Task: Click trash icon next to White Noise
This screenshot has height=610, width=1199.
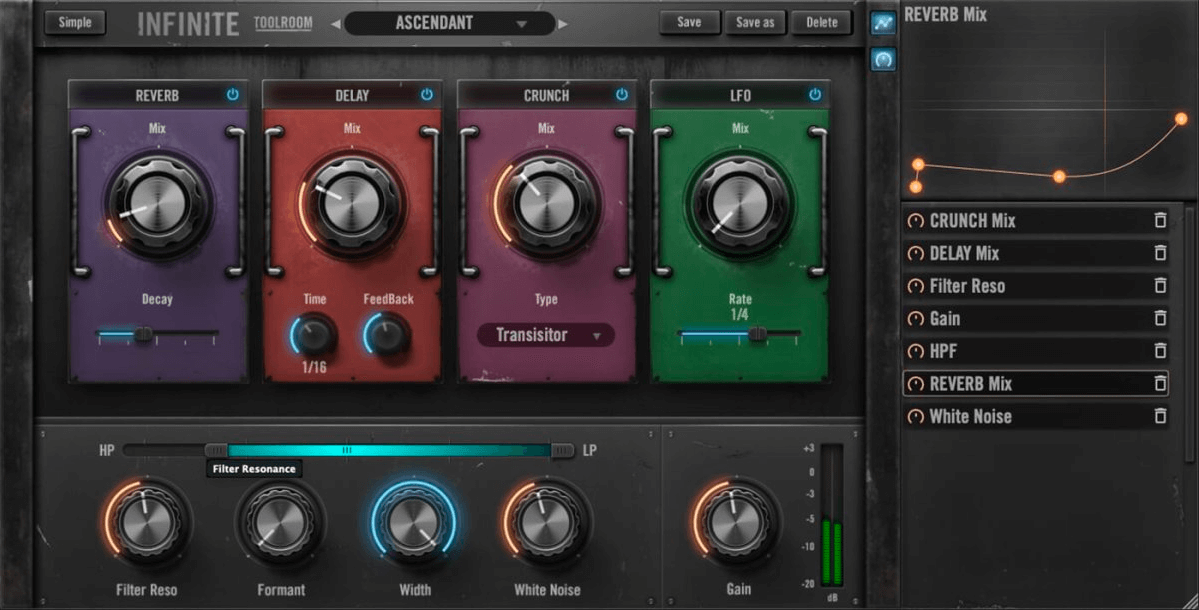Action: click(x=1160, y=417)
